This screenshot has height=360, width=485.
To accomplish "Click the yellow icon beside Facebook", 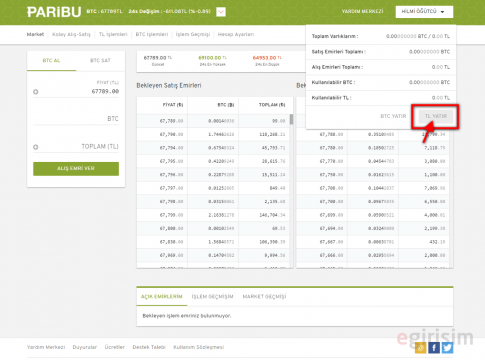I will click(x=420, y=348).
